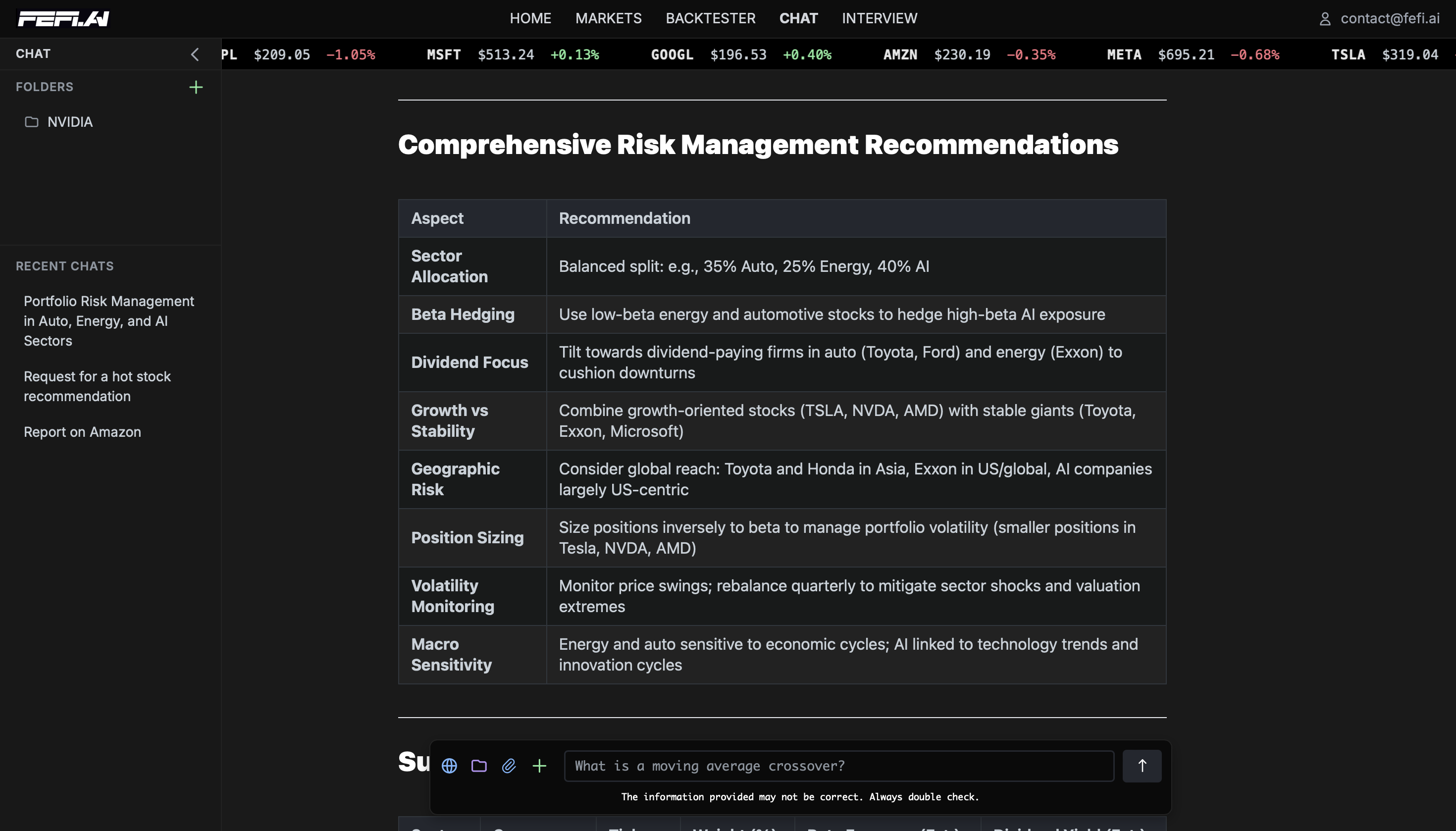Click the TSLA ticker in the price bar

click(x=1349, y=54)
